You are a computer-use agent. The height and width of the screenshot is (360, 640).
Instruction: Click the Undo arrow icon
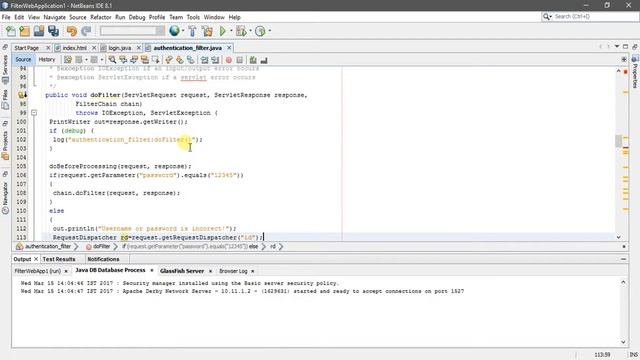click(x=72, y=31)
